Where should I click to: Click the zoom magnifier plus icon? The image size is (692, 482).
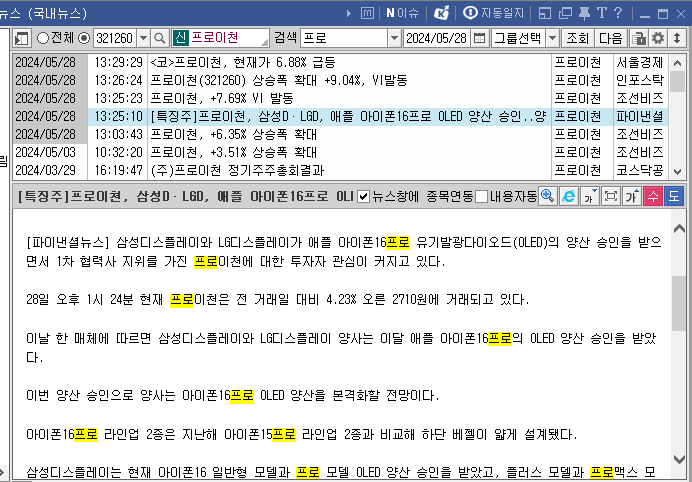pyautogui.click(x=547, y=196)
